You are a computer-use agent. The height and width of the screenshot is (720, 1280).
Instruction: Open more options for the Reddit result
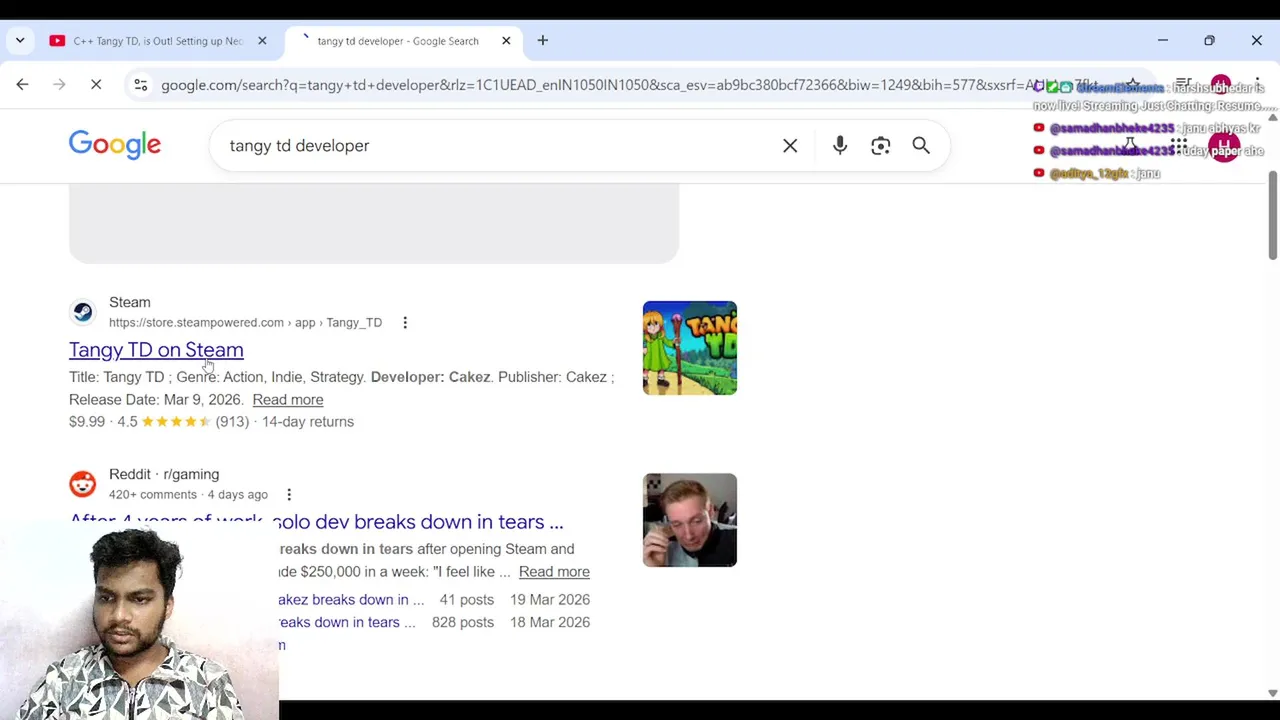point(289,495)
